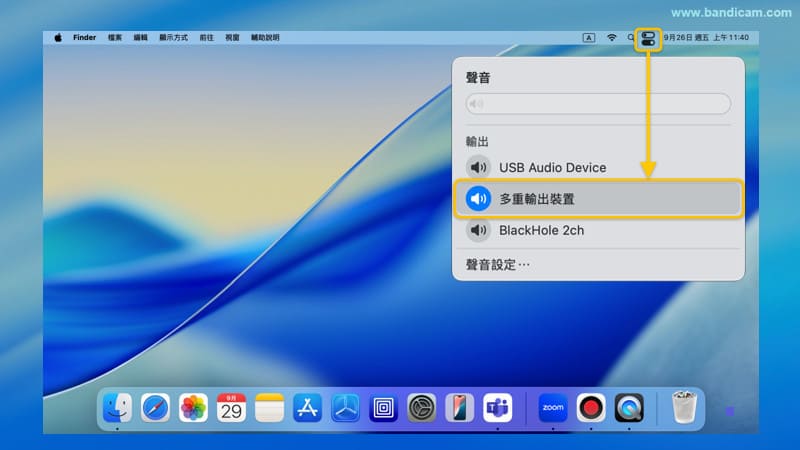Viewport: 800px width, 450px height.
Task: Open the Notes app in Dock
Action: coord(269,408)
